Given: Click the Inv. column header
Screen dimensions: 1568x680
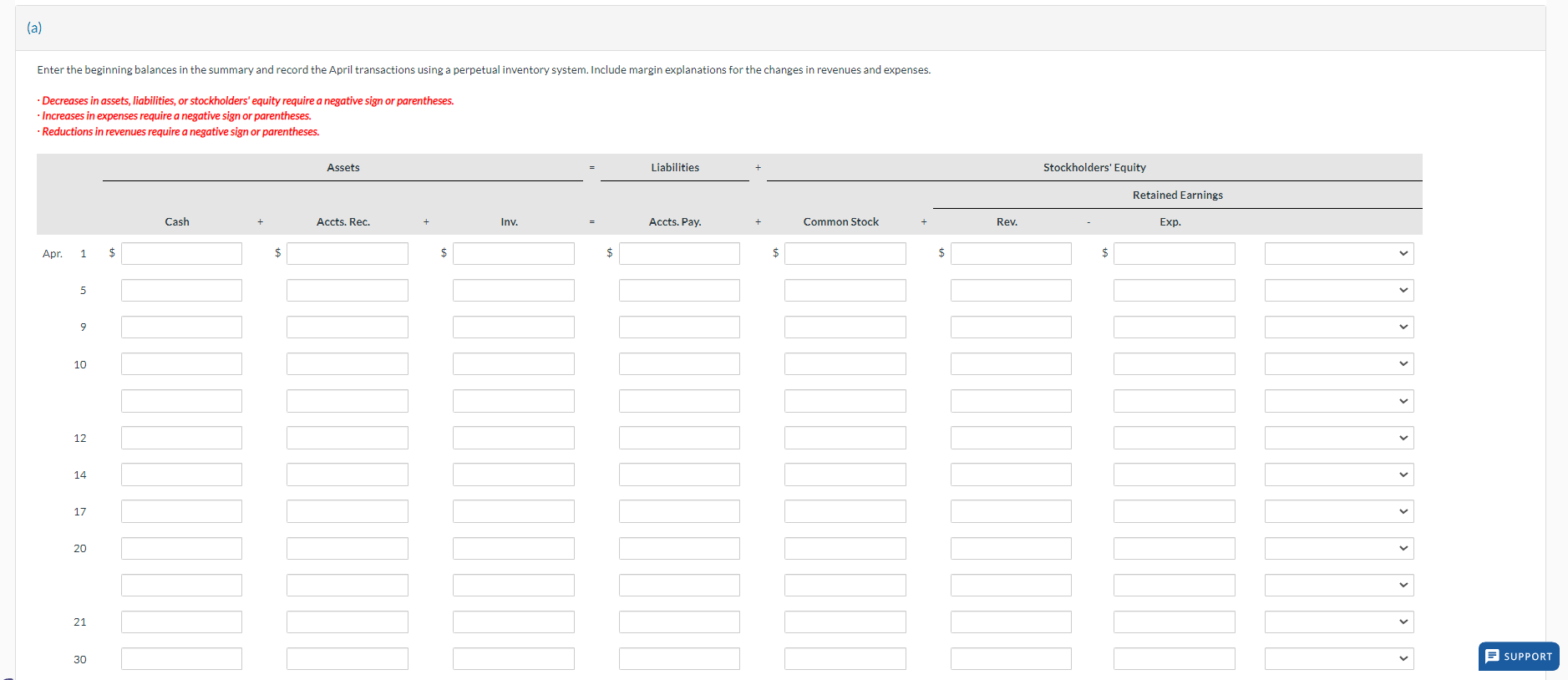Looking at the screenshot, I should (x=510, y=221).
